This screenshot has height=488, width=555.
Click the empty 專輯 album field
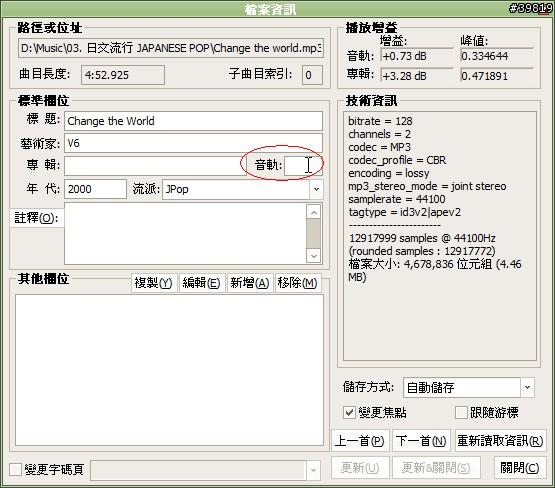click(x=154, y=165)
